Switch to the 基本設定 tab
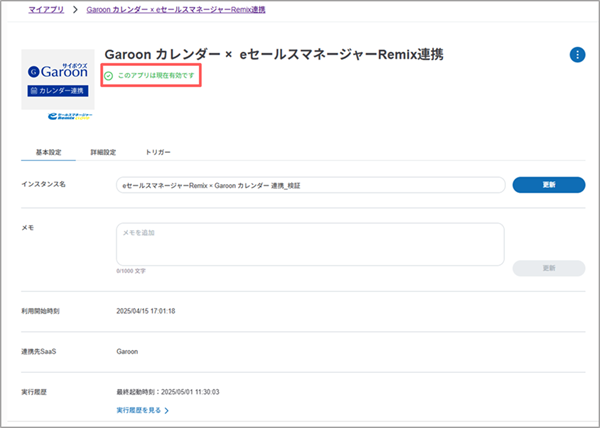This screenshot has width=600, height=428. [x=41, y=152]
